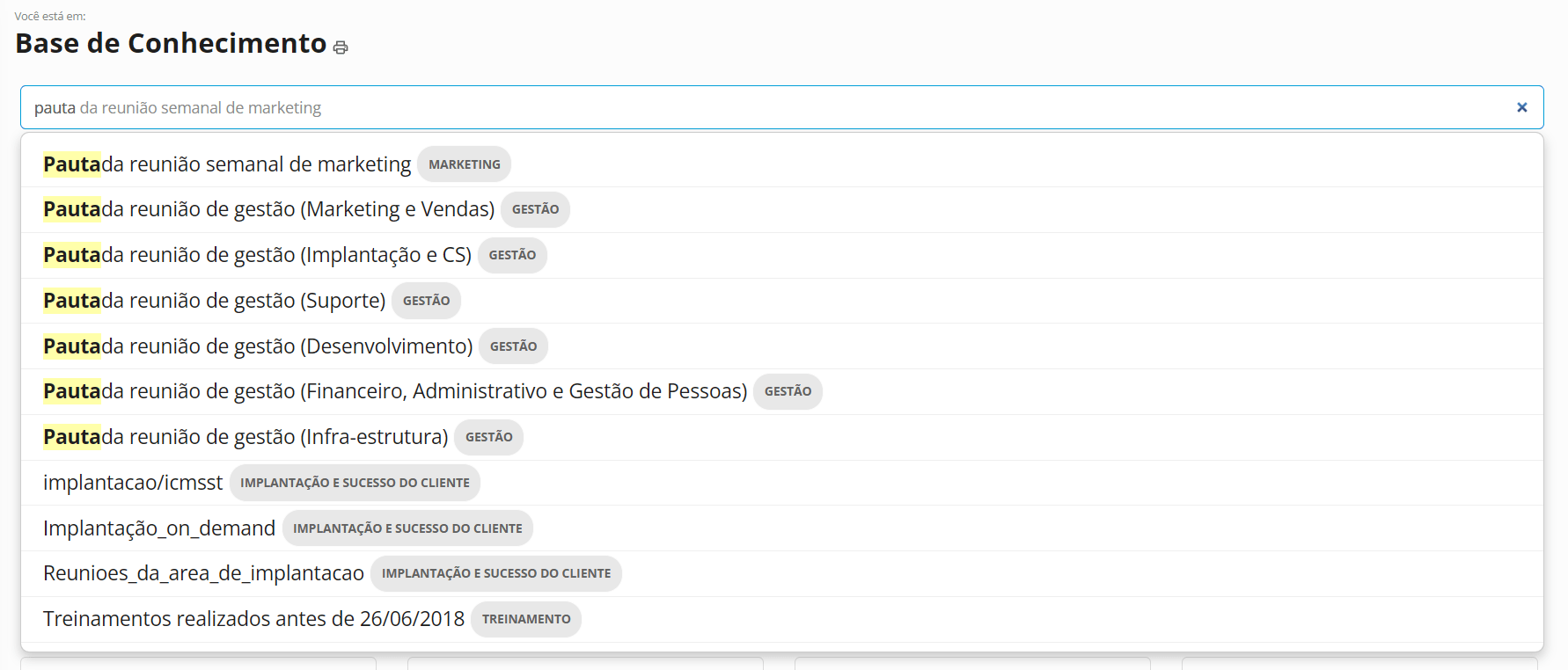Image resolution: width=1568 pixels, height=670 pixels.
Task: Click the tag beside Reunioes_da_area_de_implantacao
Action: 495,573
